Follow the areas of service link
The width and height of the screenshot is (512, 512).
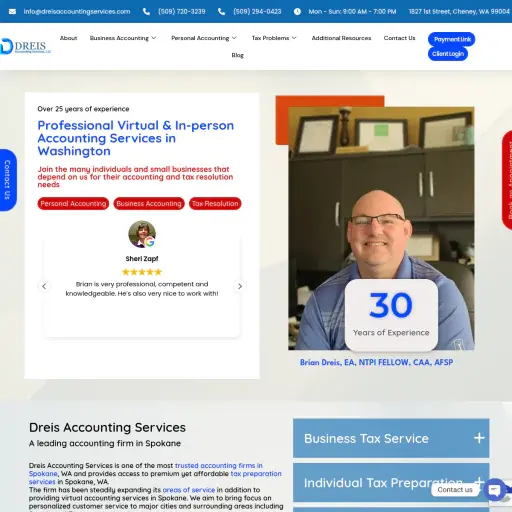click(x=189, y=490)
